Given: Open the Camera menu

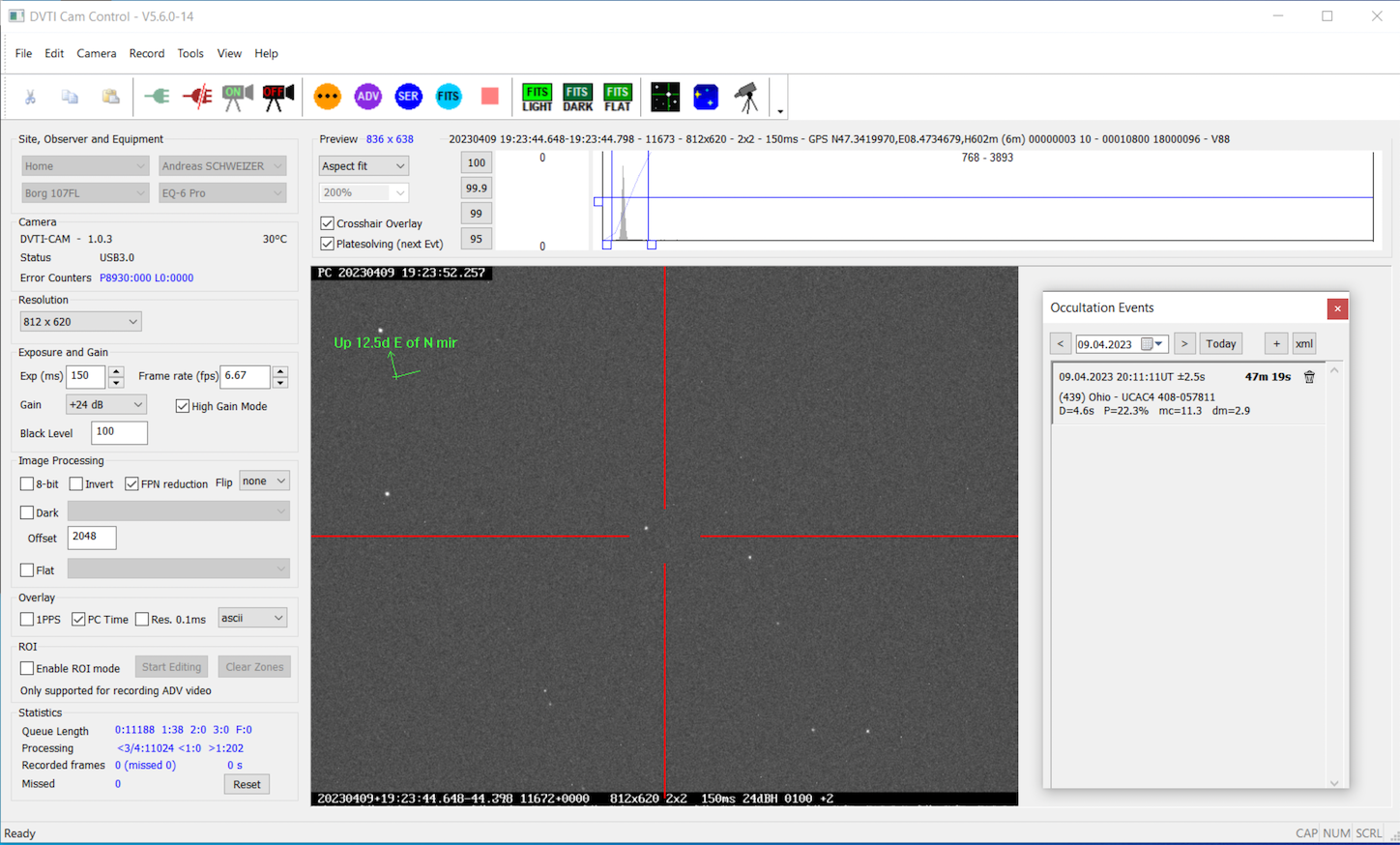Looking at the screenshot, I should click(x=97, y=53).
